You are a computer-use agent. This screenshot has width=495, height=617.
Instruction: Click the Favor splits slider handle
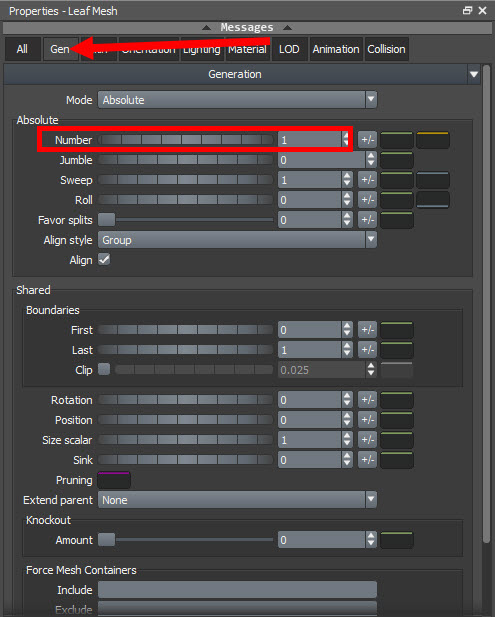click(x=106, y=220)
